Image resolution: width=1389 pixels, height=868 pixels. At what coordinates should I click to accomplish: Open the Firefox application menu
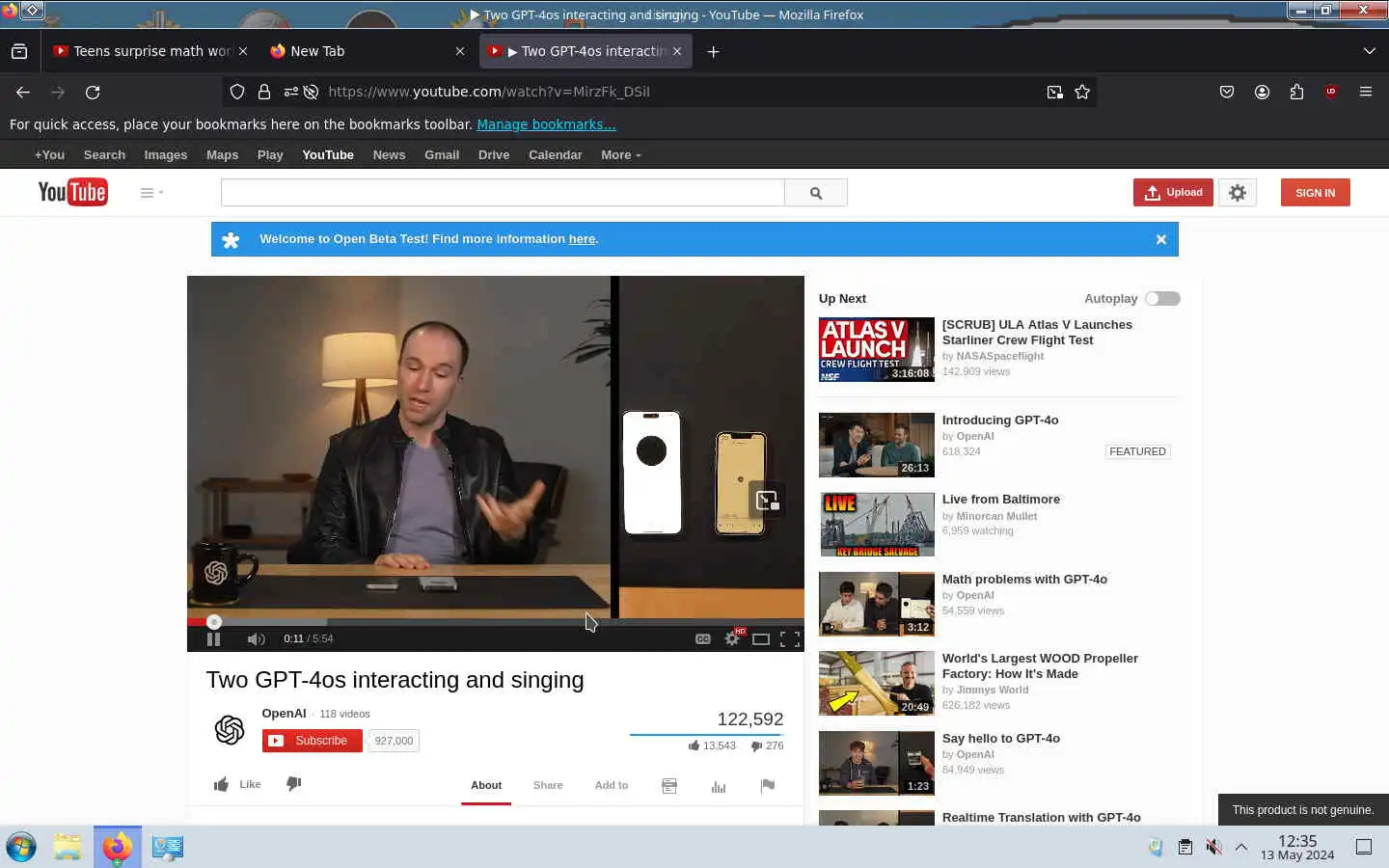(x=1366, y=93)
